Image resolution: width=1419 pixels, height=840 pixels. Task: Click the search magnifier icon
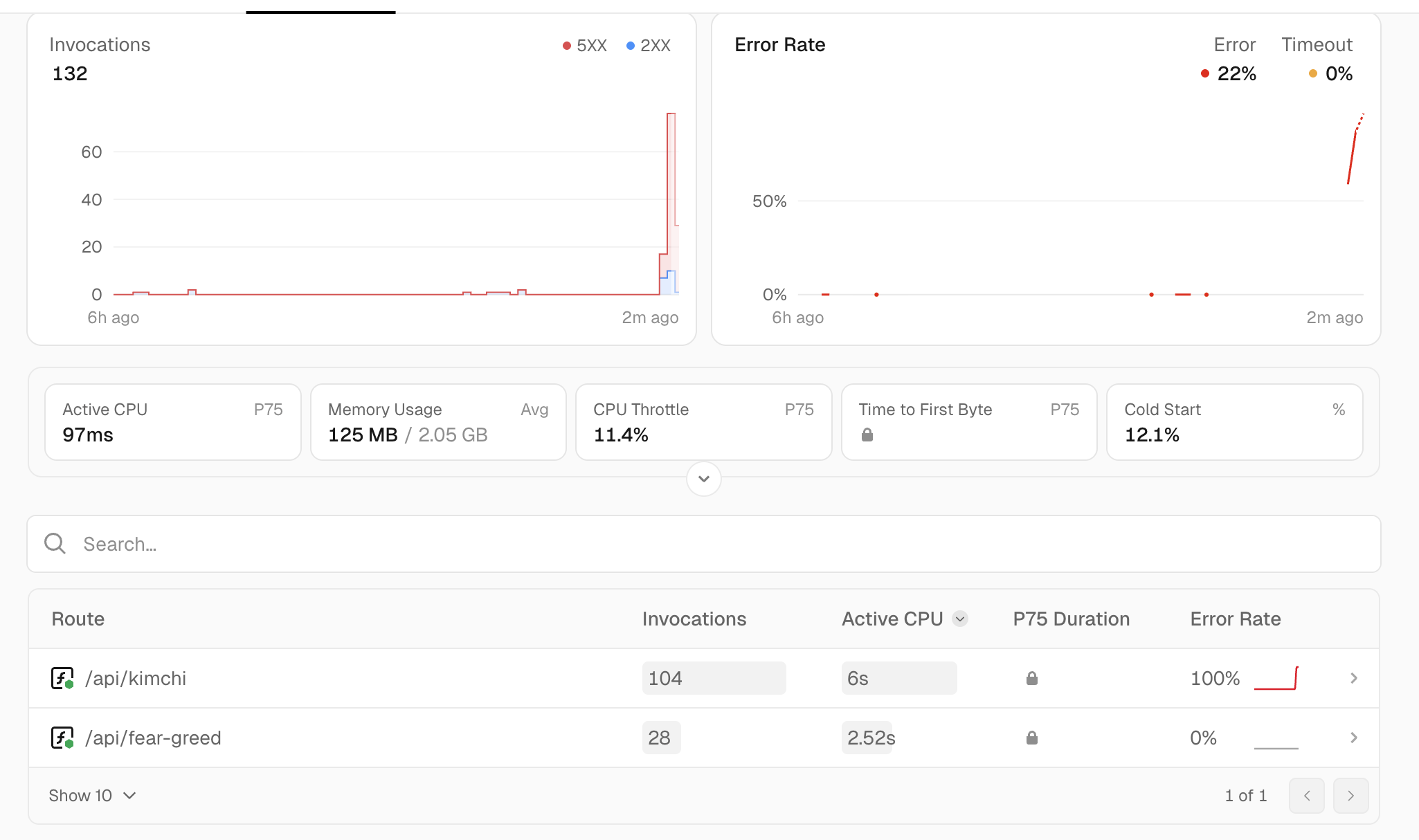(x=55, y=544)
